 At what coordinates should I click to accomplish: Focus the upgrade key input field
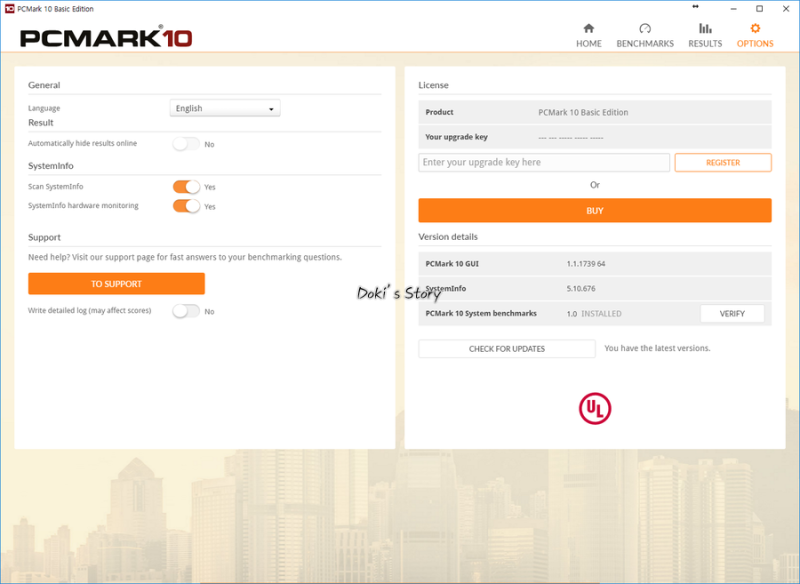pyautogui.click(x=544, y=163)
